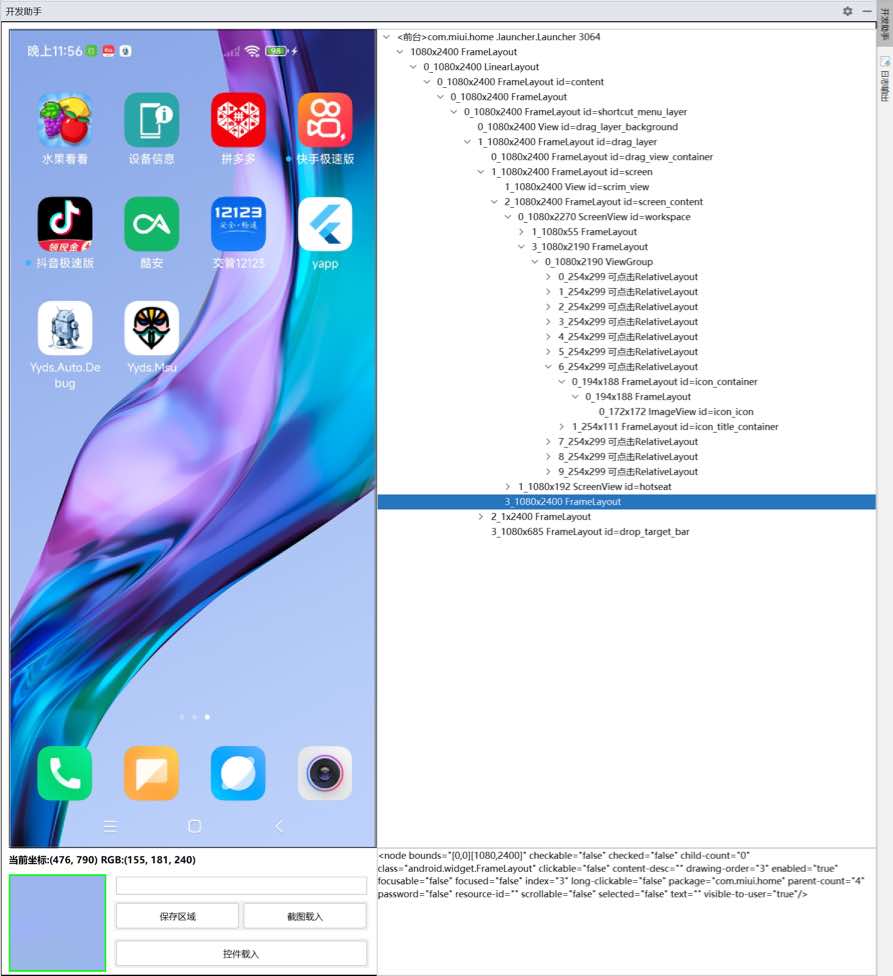Viewport: 893px width, 976px height.
Task: Select the id=drop_target_bar tree row
Action: pyautogui.click(x=590, y=532)
